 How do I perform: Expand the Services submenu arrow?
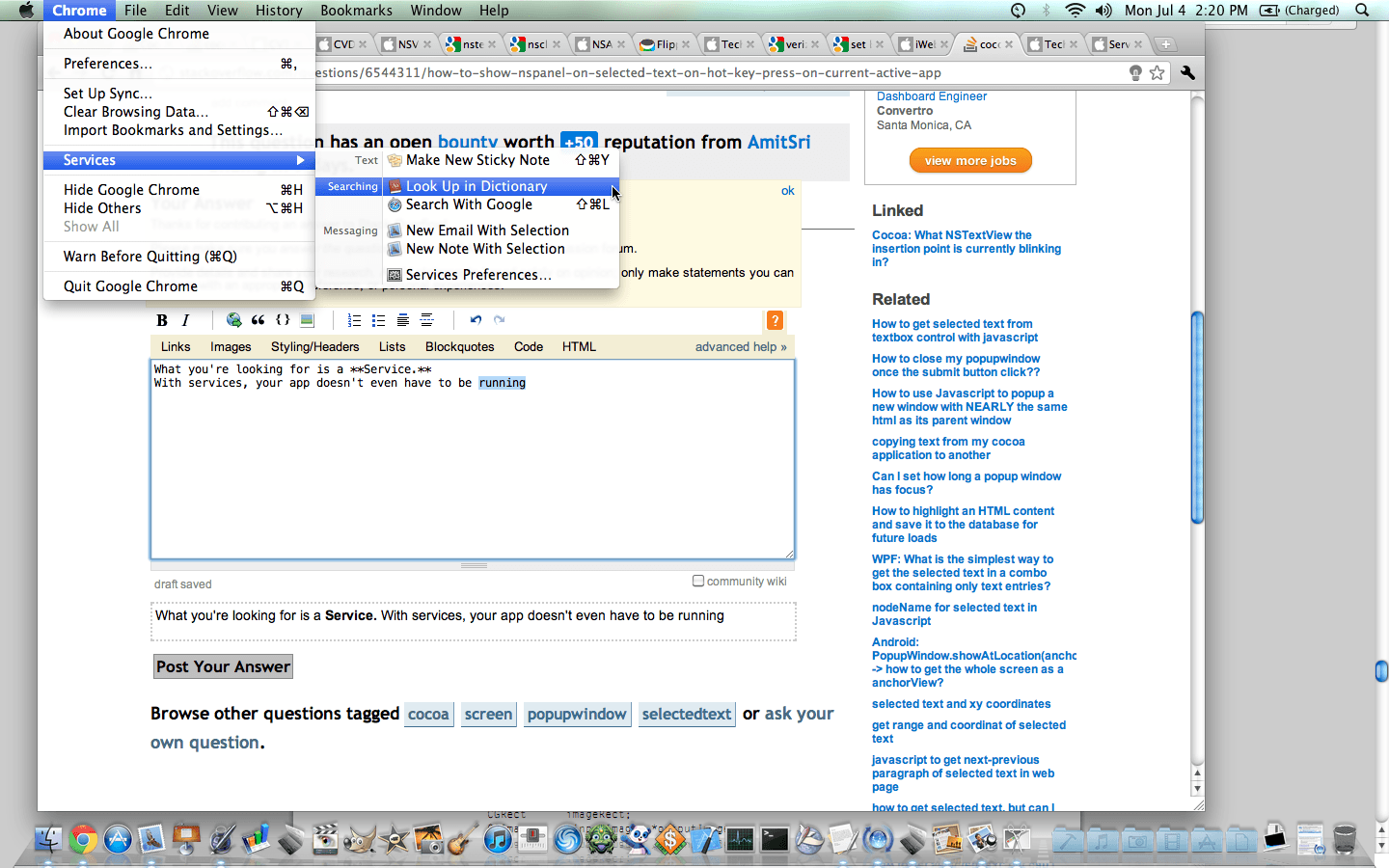tap(300, 160)
